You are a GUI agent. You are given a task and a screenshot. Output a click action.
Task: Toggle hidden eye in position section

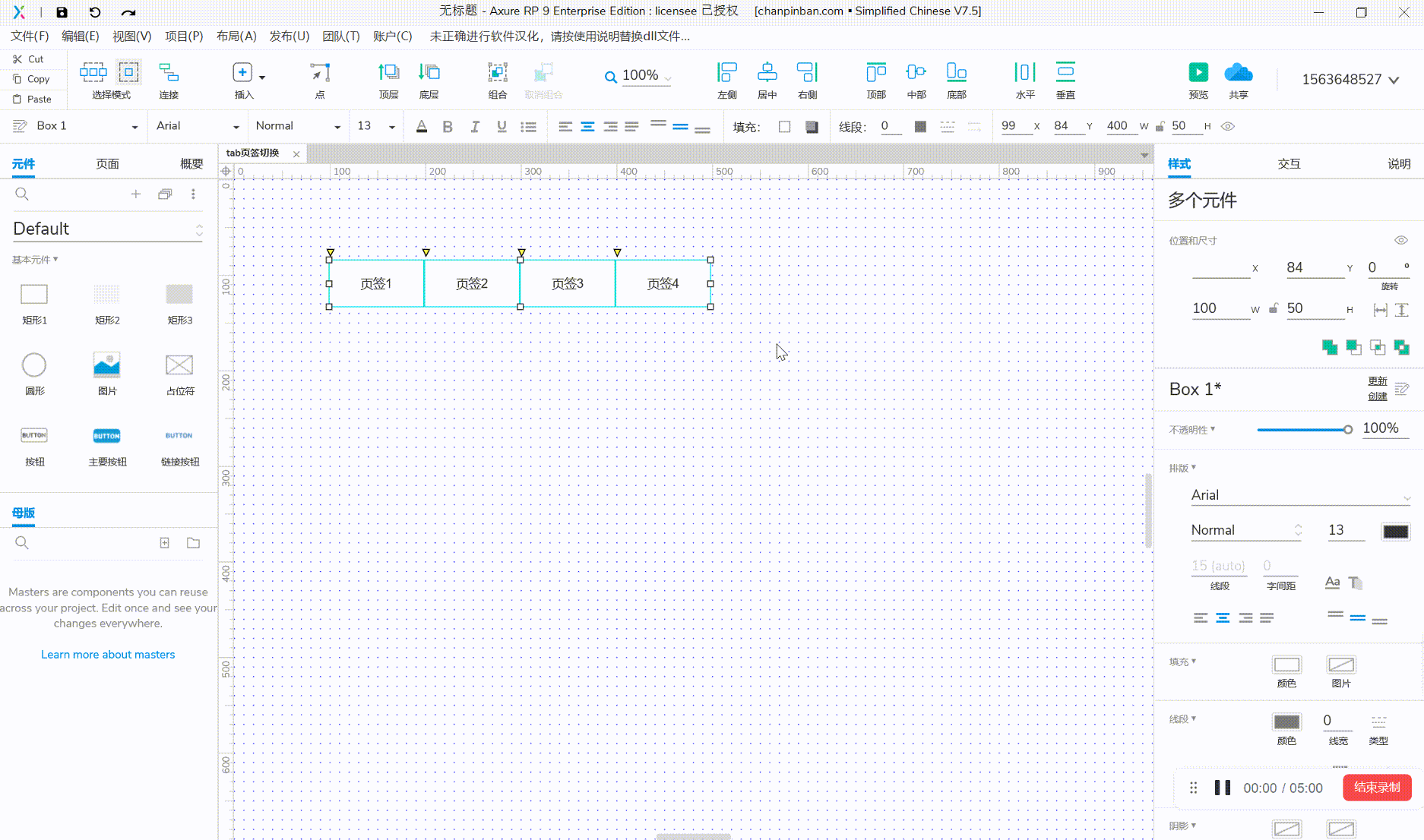(x=1401, y=240)
